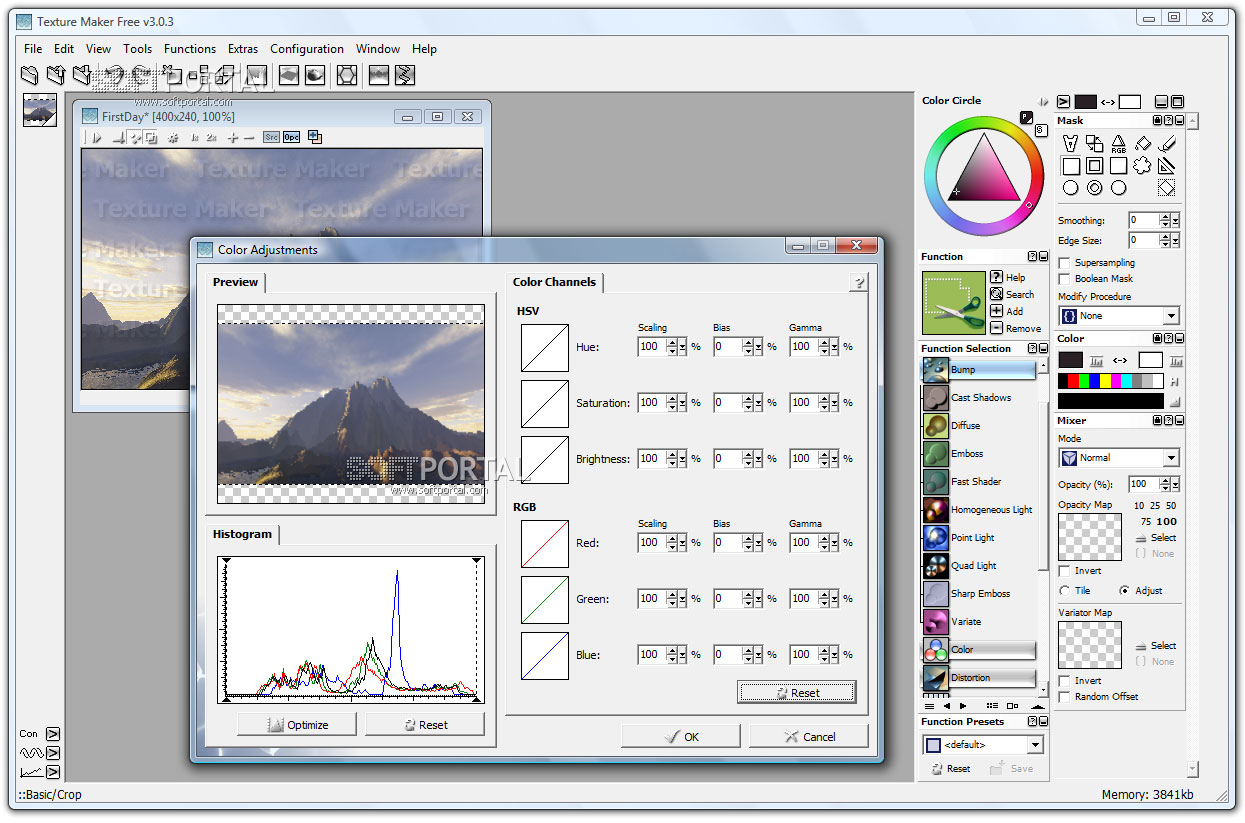Open the Tools menu

pos(138,49)
